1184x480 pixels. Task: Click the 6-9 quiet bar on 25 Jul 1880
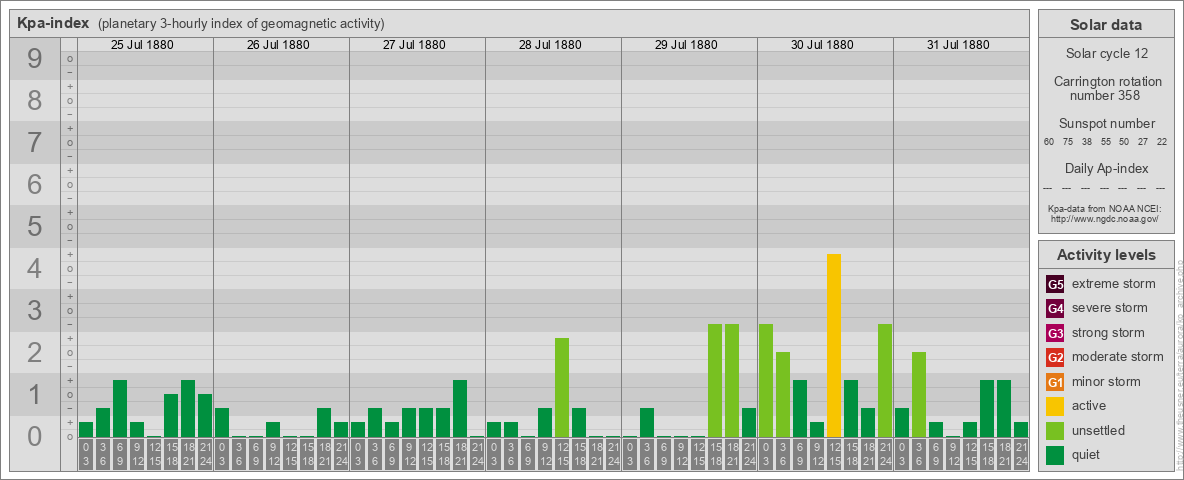click(120, 408)
